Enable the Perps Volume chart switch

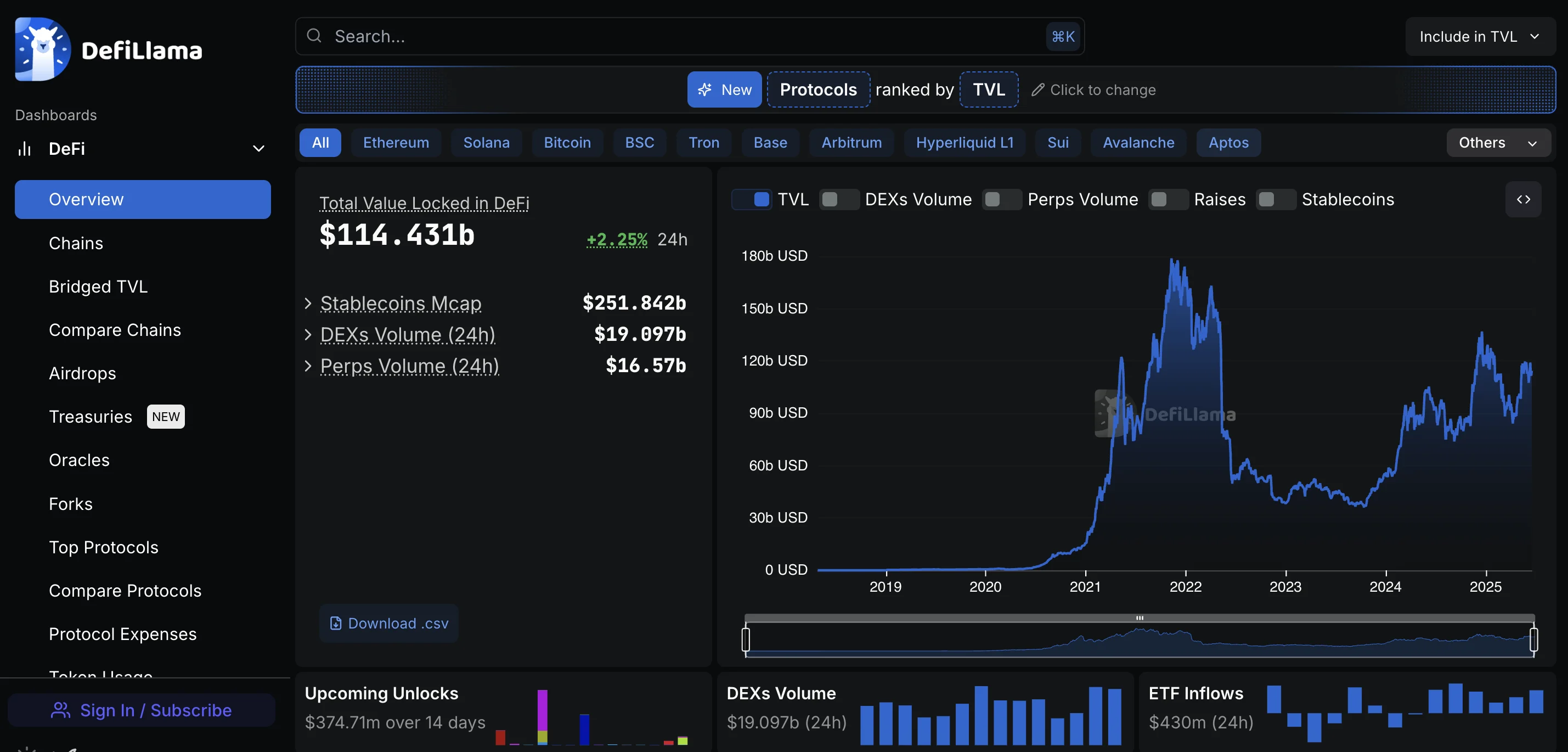[x=1002, y=199]
